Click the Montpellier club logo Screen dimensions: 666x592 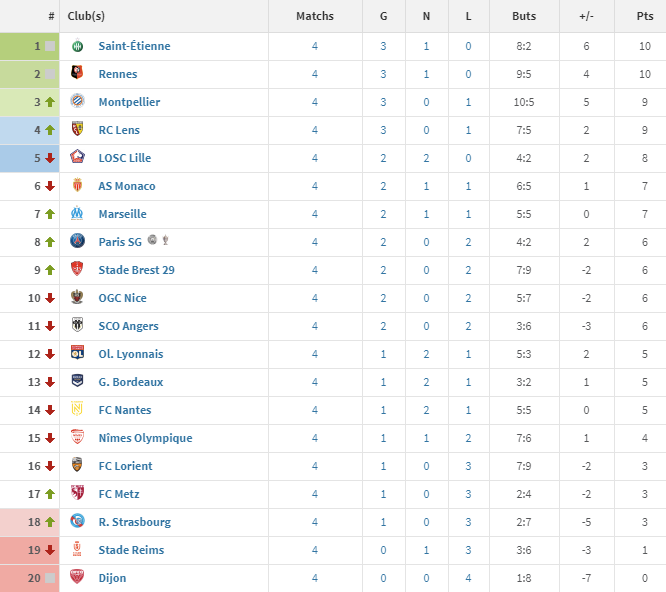click(x=77, y=101)
